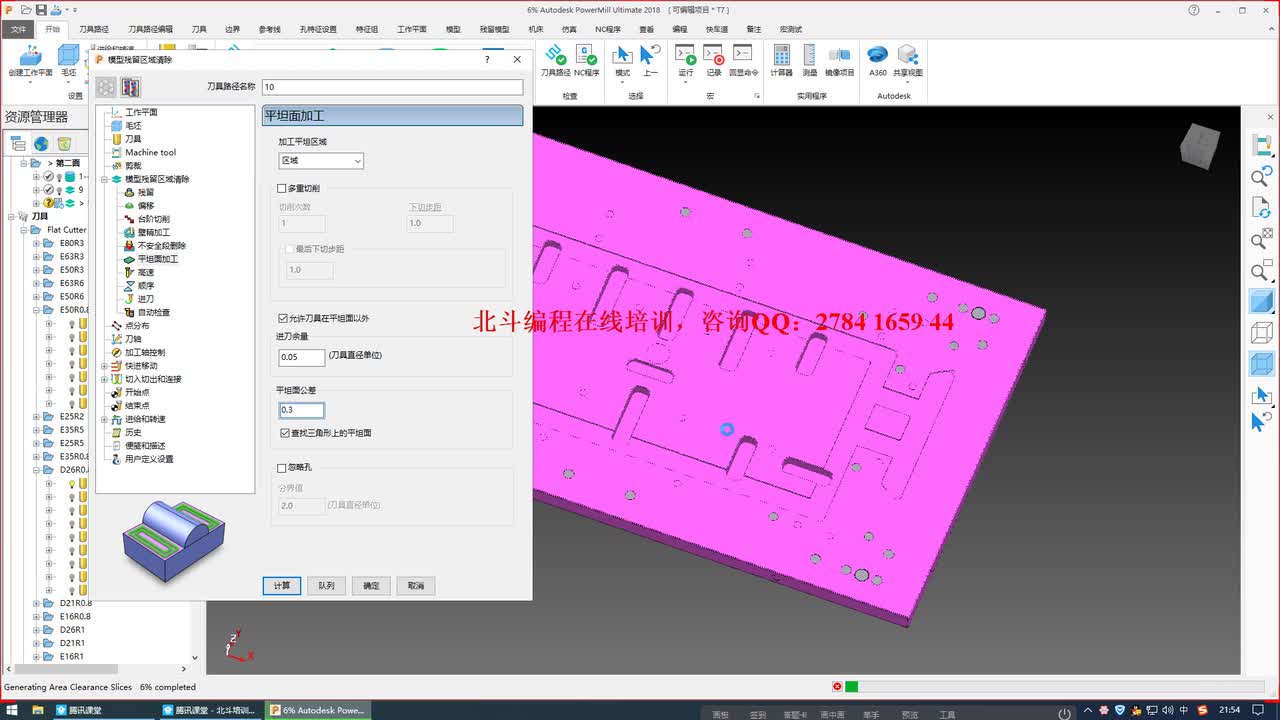Image resolution: width=1280 pixels, height=720 pixels.
Task: Select 壁精加工 in dialog tree
Action: pyautogui.click(x=154, y=232)
